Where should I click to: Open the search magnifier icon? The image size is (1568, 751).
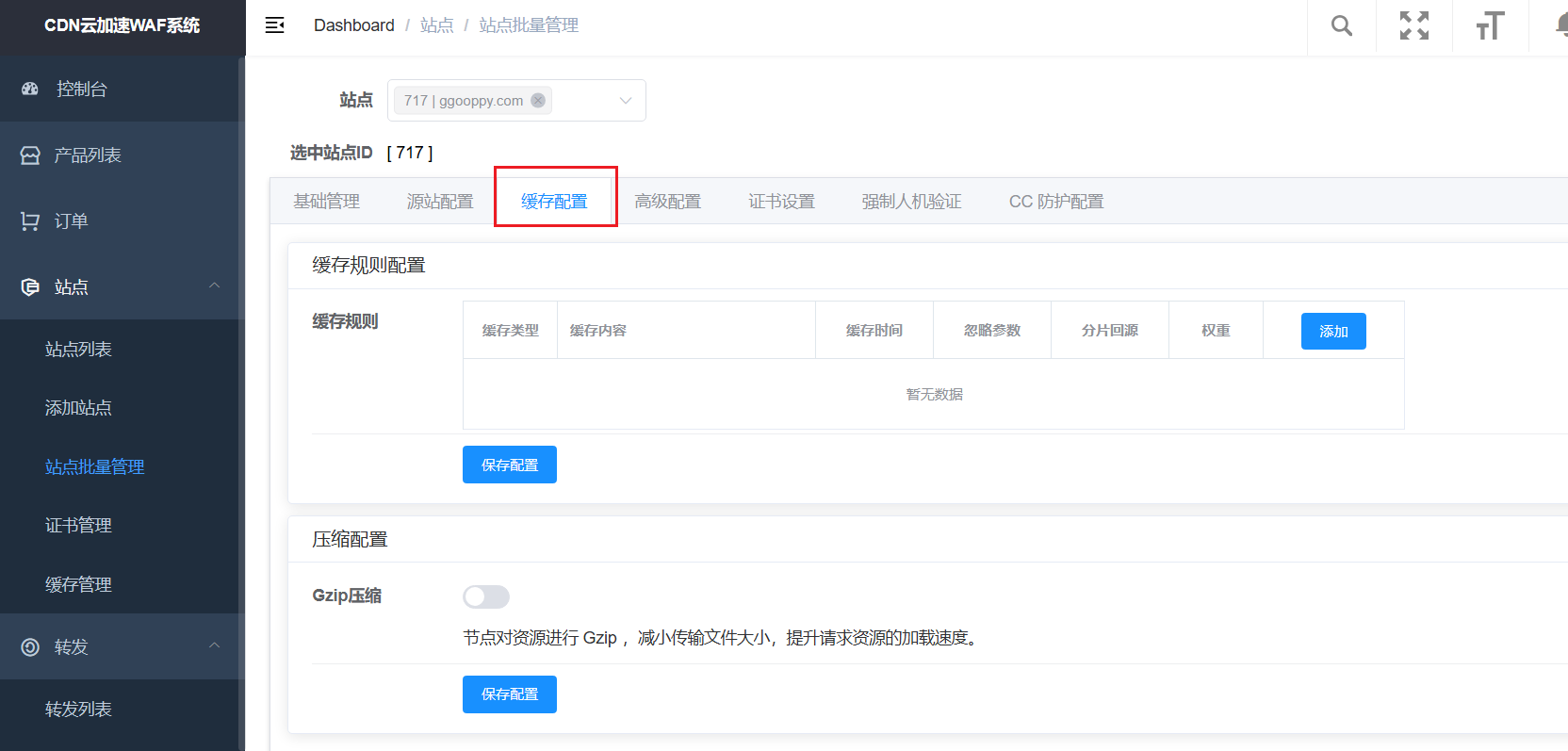pos(1341,26)
